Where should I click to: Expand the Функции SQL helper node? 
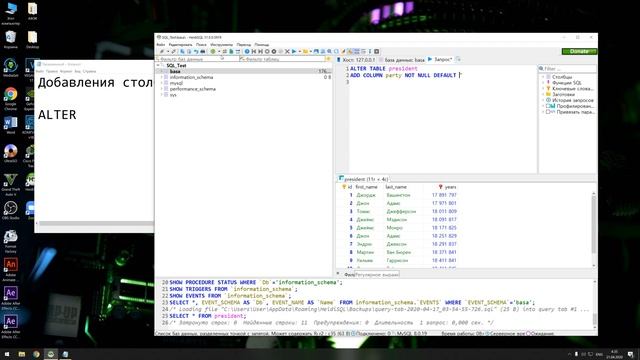coord(543,82)
